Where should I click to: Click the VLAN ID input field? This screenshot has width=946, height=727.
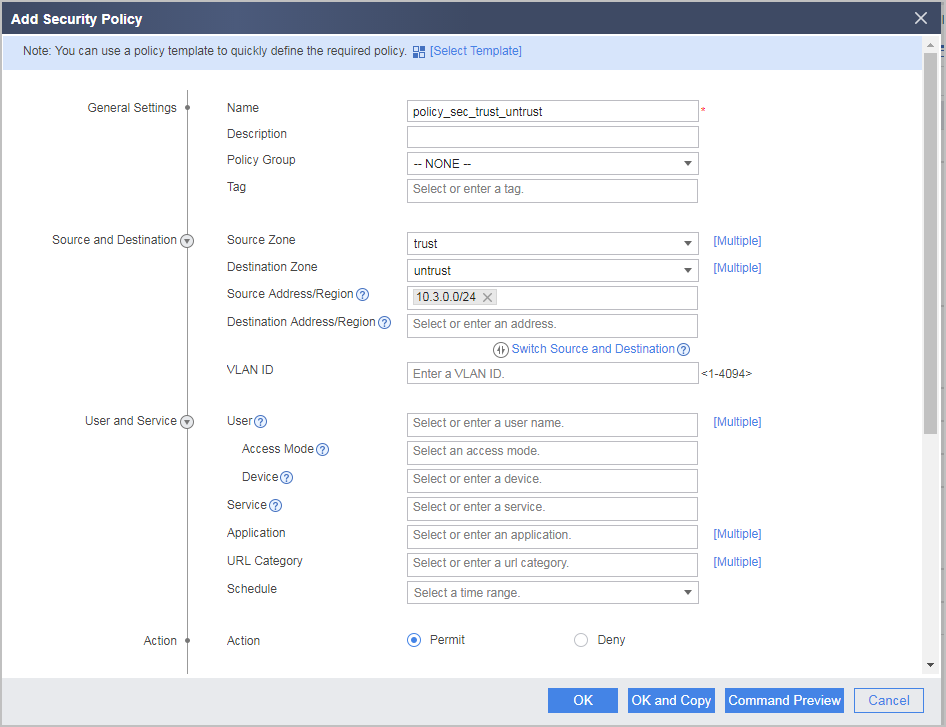553,373
